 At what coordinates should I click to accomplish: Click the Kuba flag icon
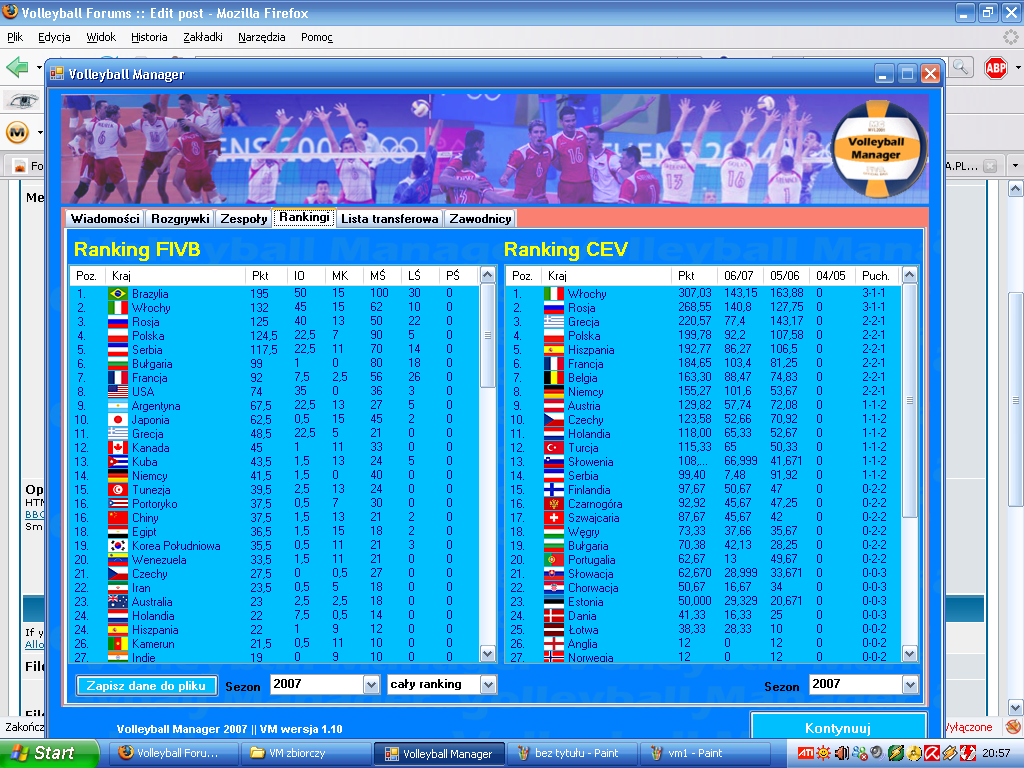118,462
